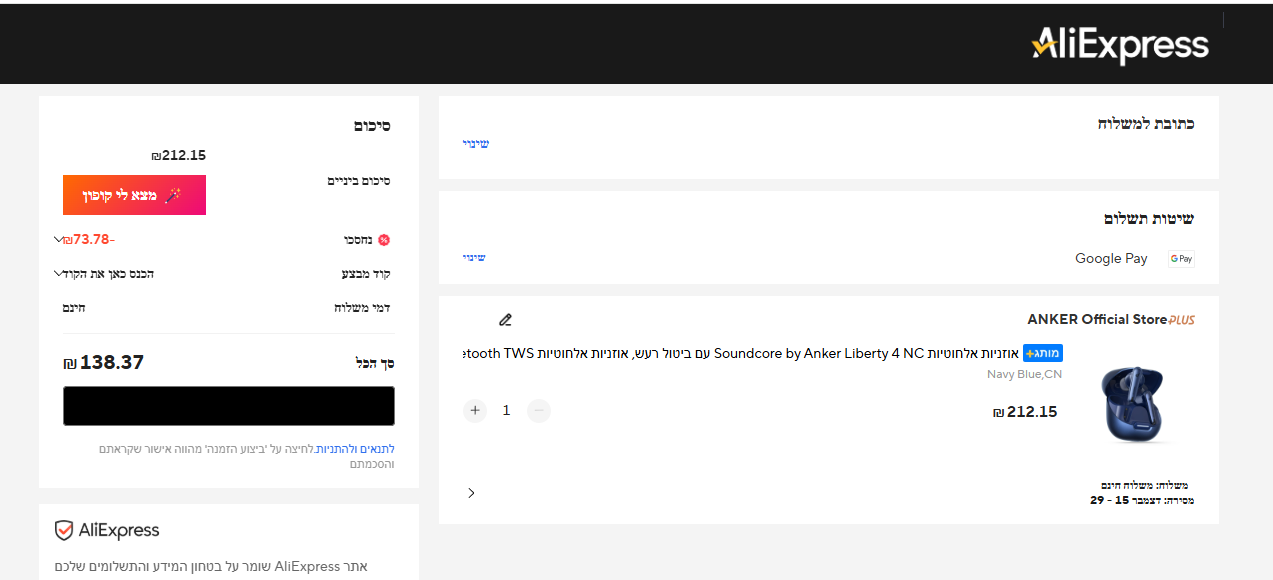This screenshot has height=580, width=1273.
Task: Click the black place order button
Action: coord(229,406)
